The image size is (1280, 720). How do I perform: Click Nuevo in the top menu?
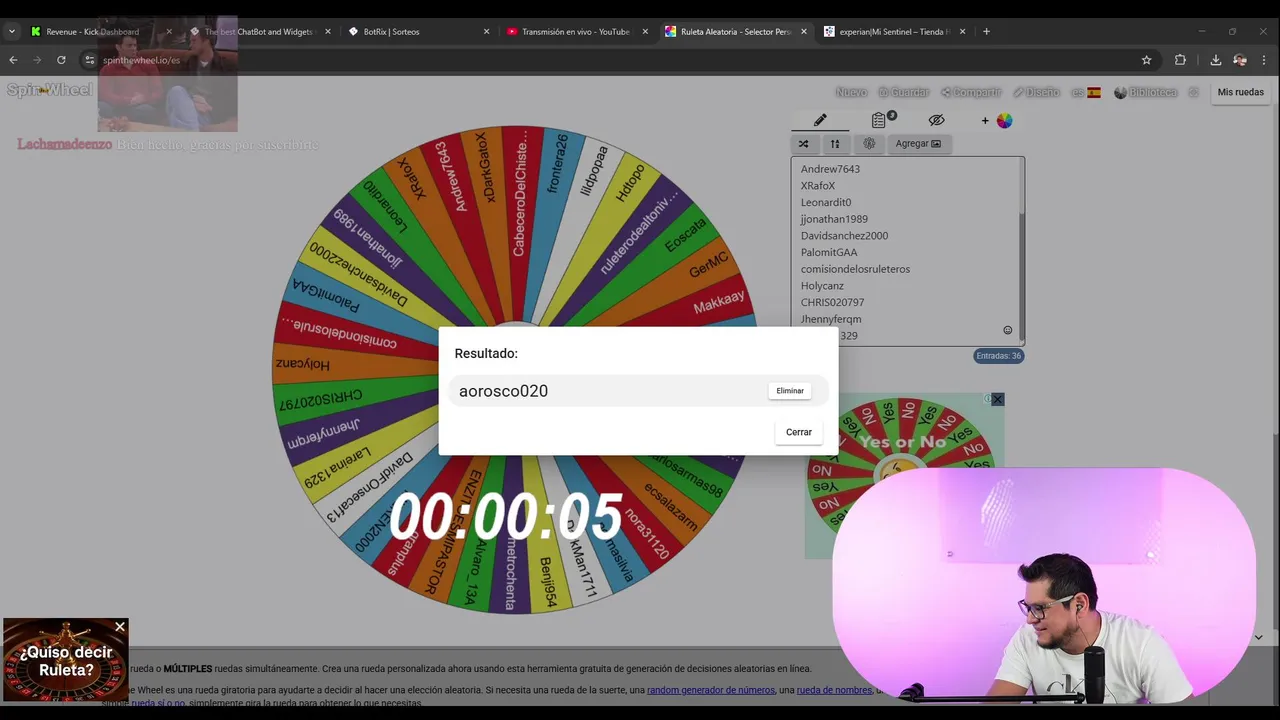(851, 92)
